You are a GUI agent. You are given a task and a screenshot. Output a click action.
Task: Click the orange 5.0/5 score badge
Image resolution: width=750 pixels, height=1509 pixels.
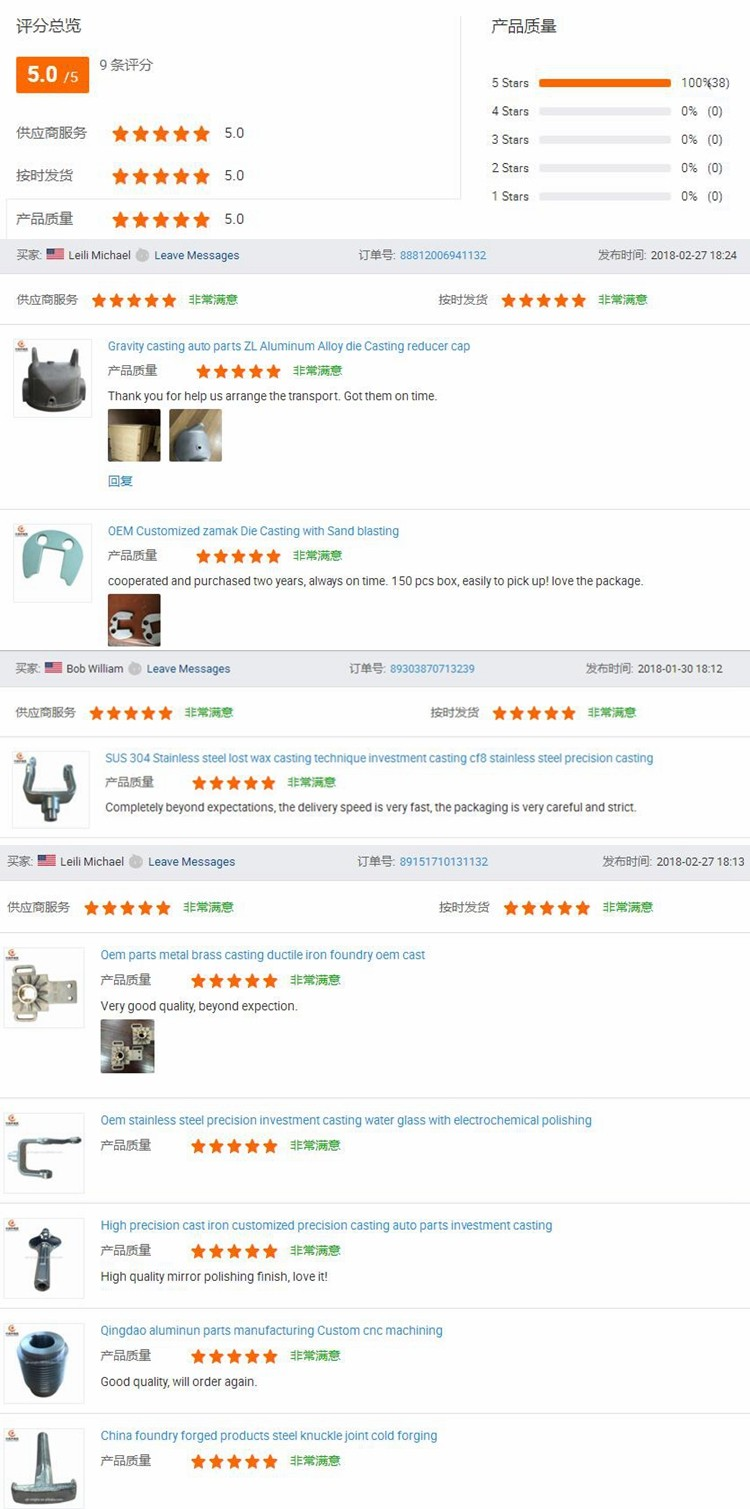coord(52,75)
